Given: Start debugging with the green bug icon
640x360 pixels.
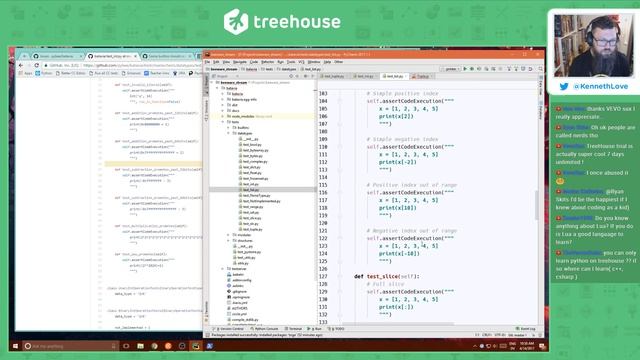Looking at the screenshot, I should click(x=472, y=69).
